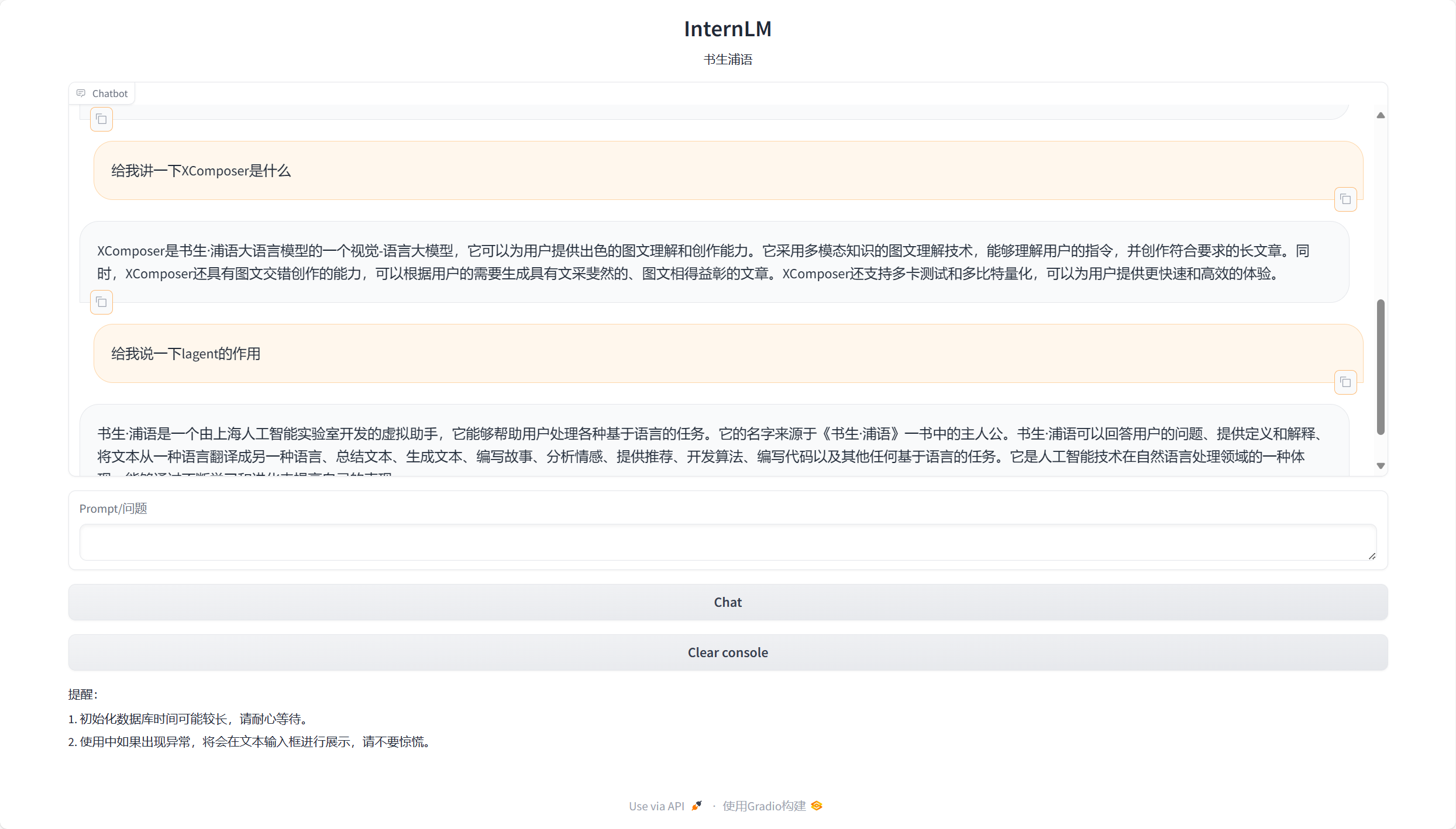This screenshot has height=829, width=1456.
Task: Copy the lagent question message
Action: (x=1345, y=382)
